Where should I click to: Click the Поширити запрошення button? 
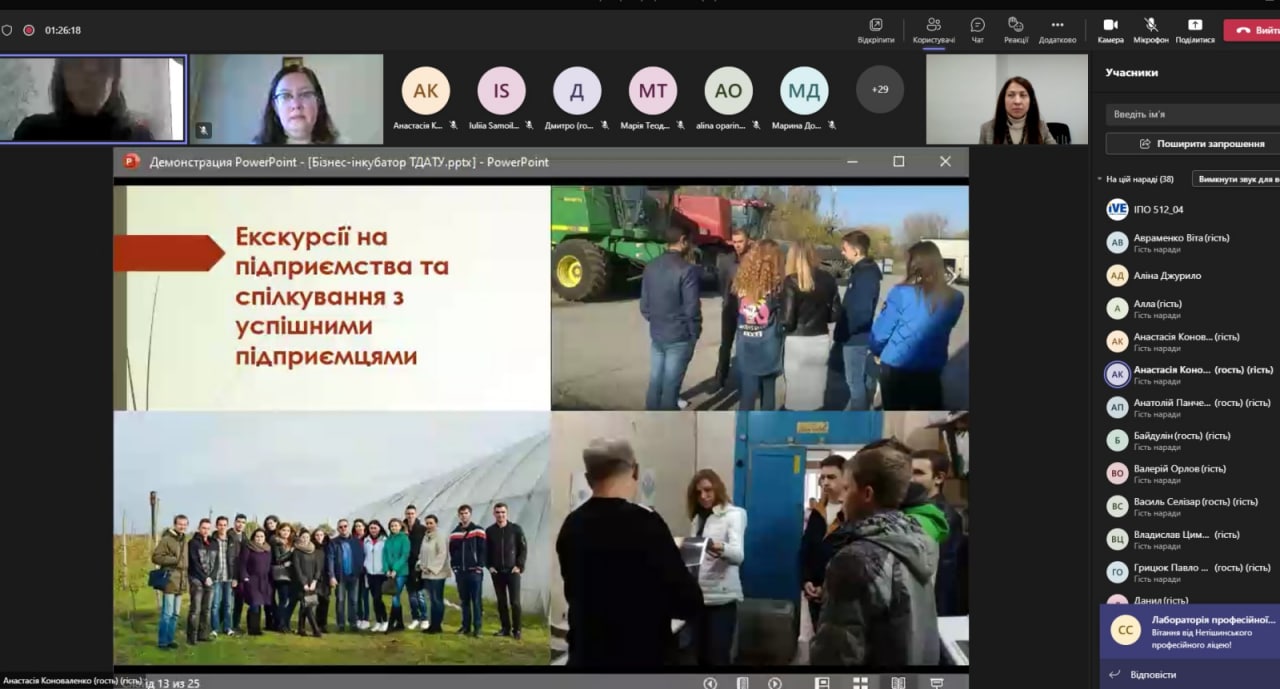[1193, 144]
